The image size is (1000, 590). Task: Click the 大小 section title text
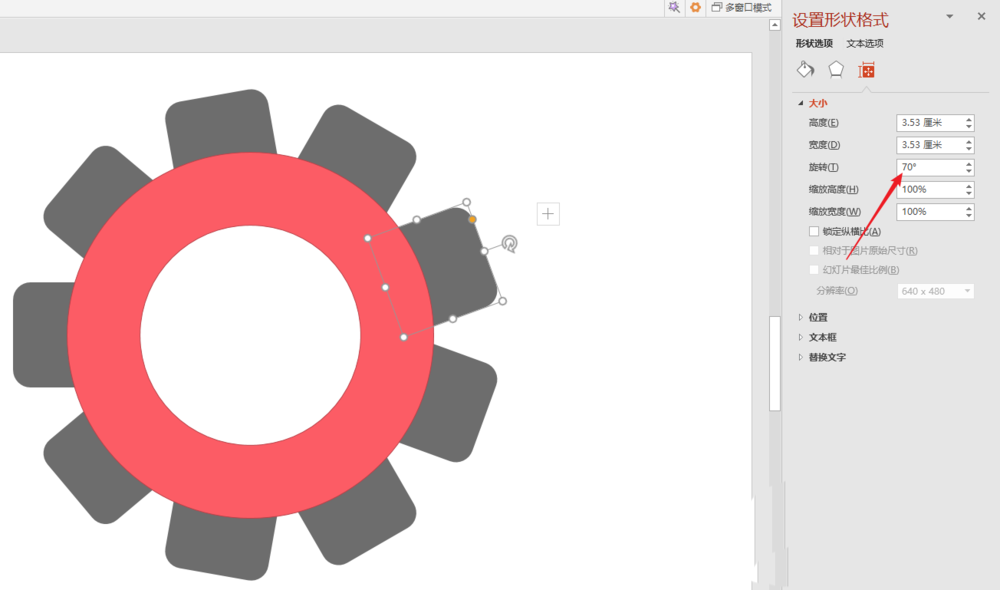coord(818,103)
